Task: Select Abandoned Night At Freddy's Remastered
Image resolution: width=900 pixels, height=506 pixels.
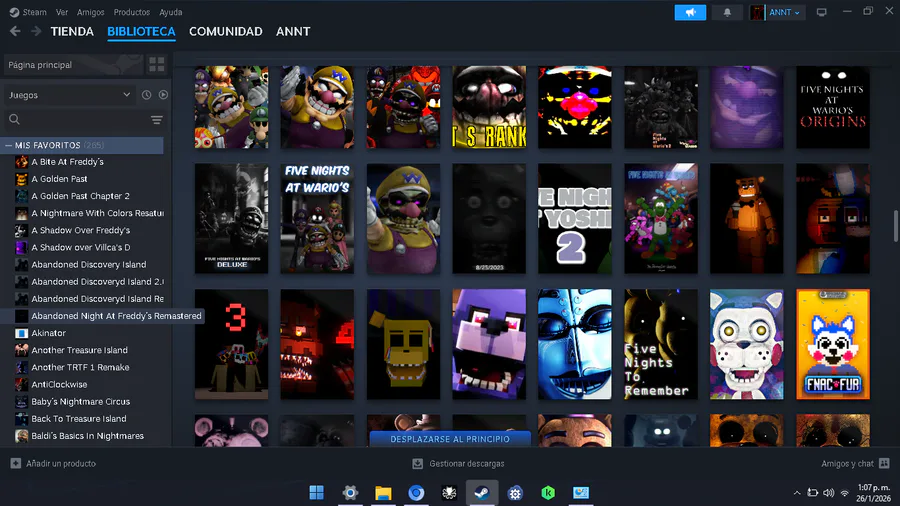Action: click(104, 316)
